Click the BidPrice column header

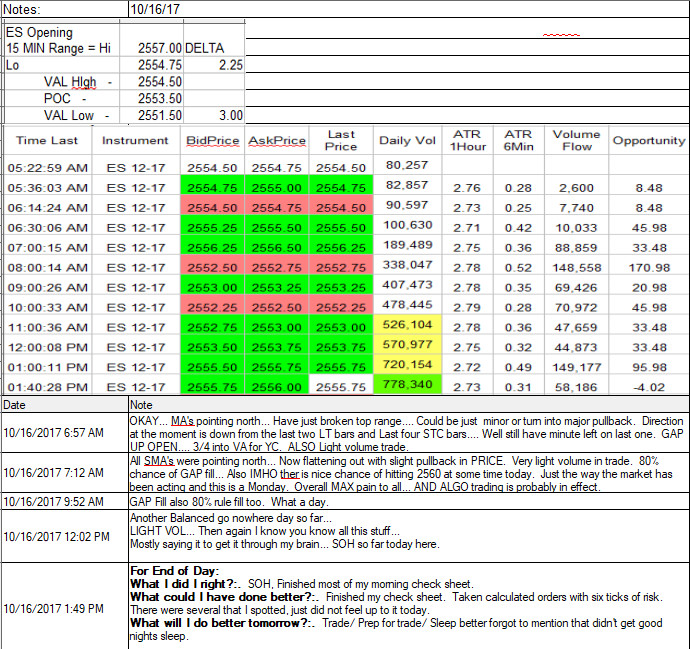point(213,140)
